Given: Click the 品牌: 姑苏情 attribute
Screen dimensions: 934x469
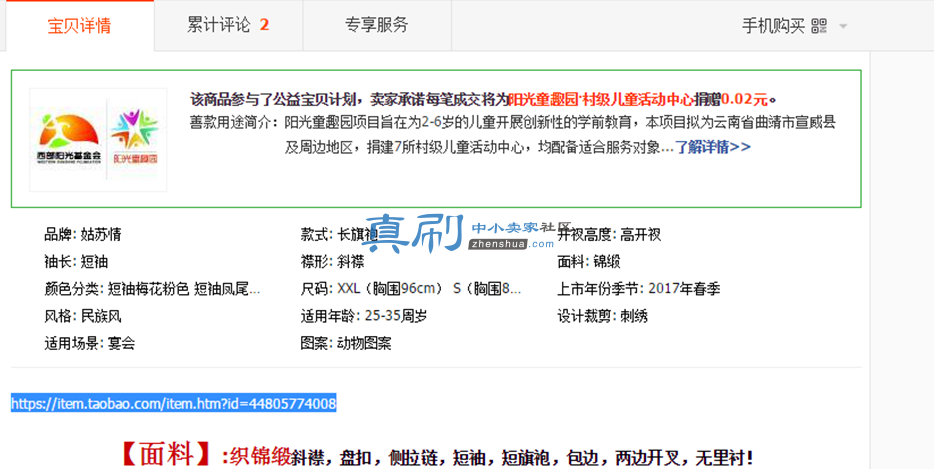Looking at the screenshot, I should coord(83,234).
